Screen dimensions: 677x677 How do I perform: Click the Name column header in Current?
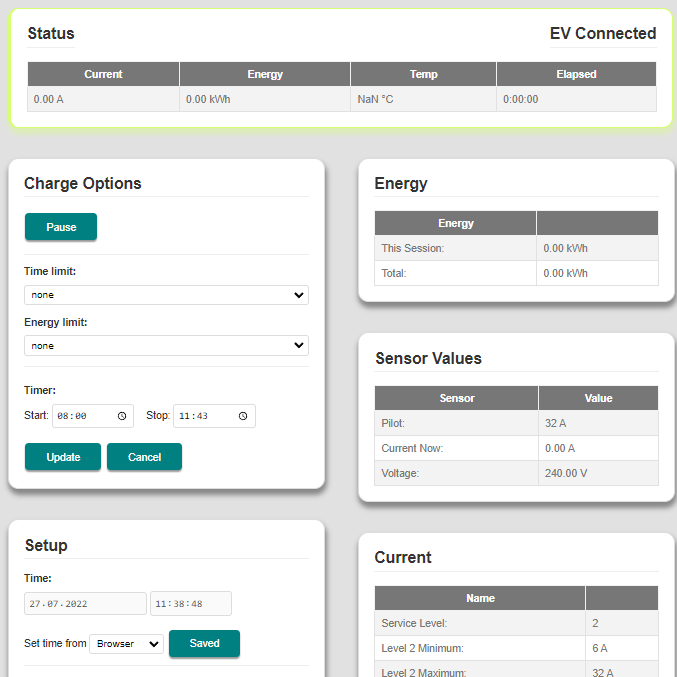(480, 598)
